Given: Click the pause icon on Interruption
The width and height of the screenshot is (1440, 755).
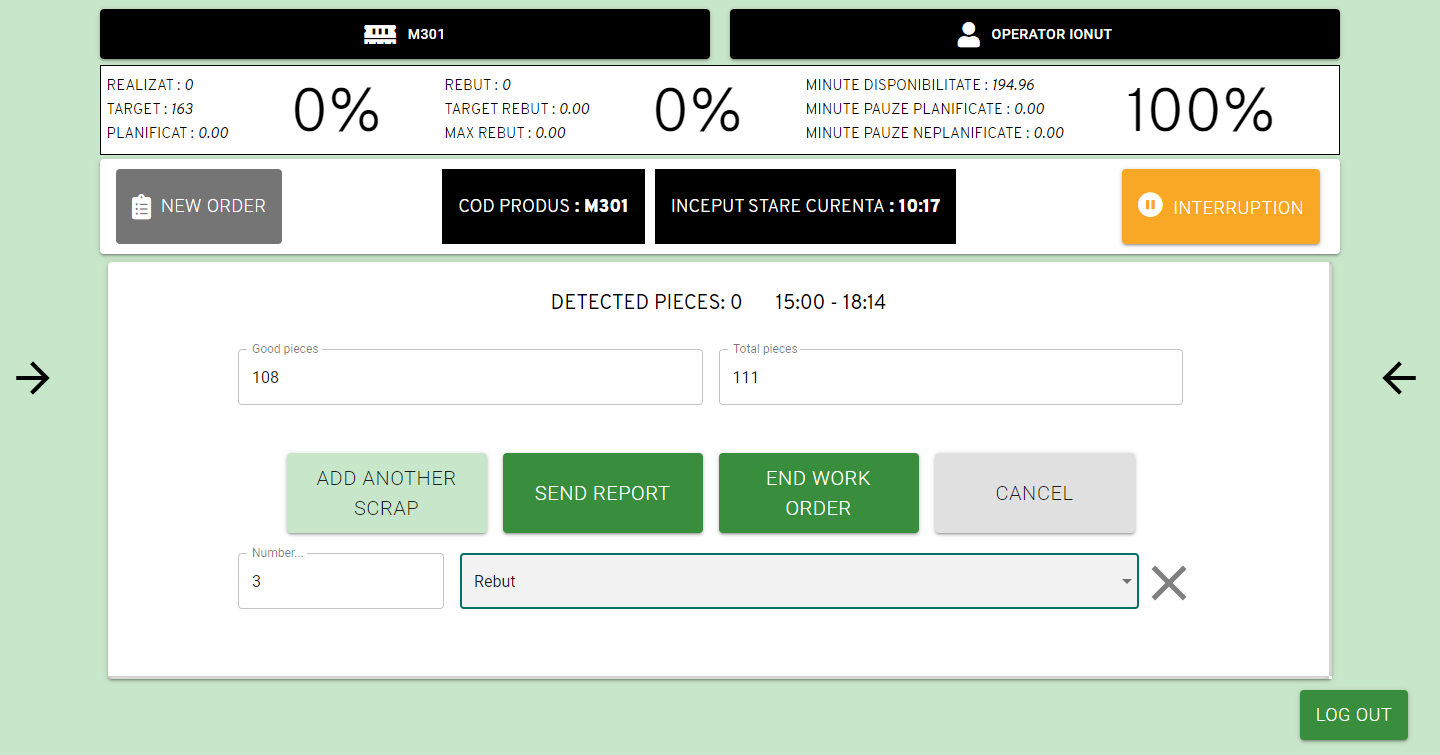Looking at the screenshot, I should (x=1150, y=206).
